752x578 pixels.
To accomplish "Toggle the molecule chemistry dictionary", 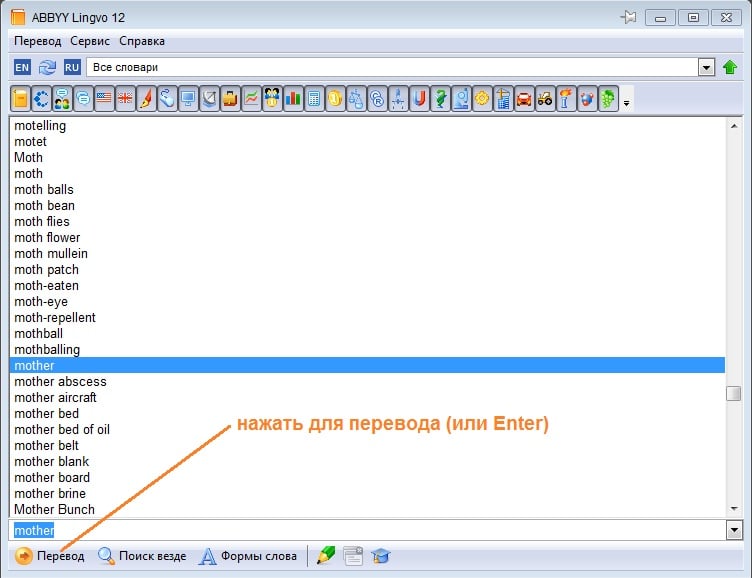I will pos(587,99).
